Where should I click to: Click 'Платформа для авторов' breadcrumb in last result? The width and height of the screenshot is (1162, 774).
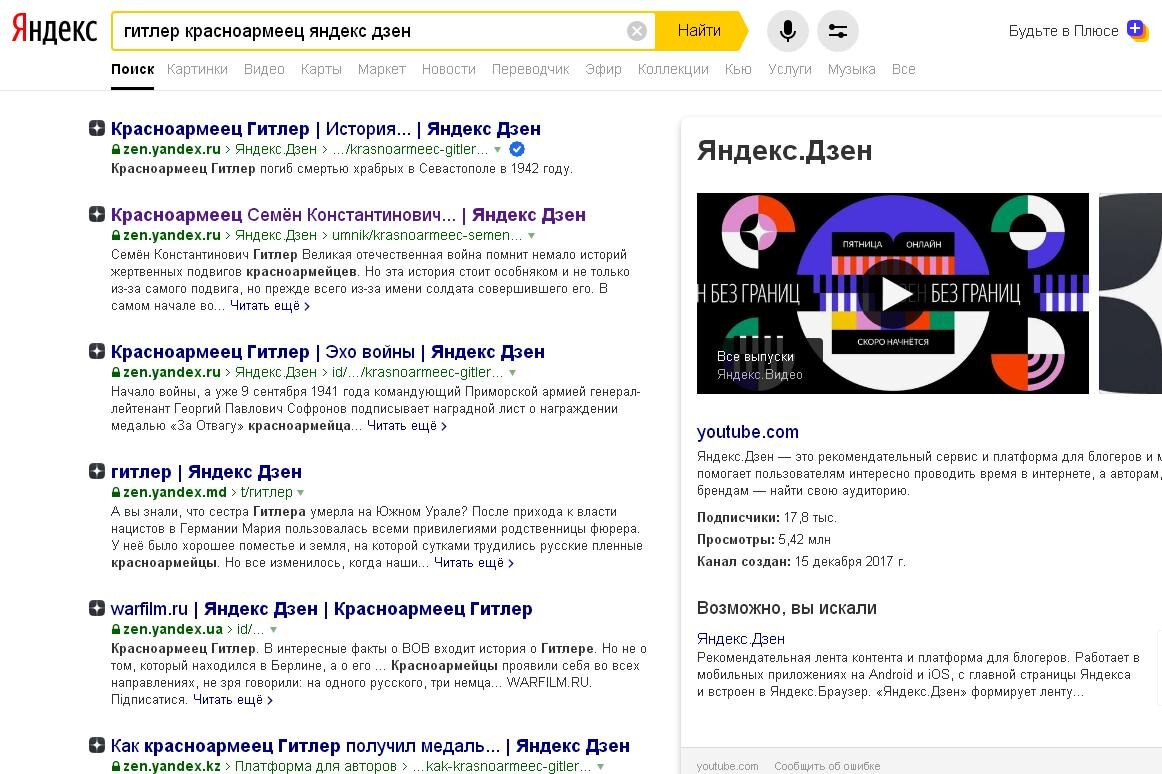pyautogui.click(x=316, y=766)
